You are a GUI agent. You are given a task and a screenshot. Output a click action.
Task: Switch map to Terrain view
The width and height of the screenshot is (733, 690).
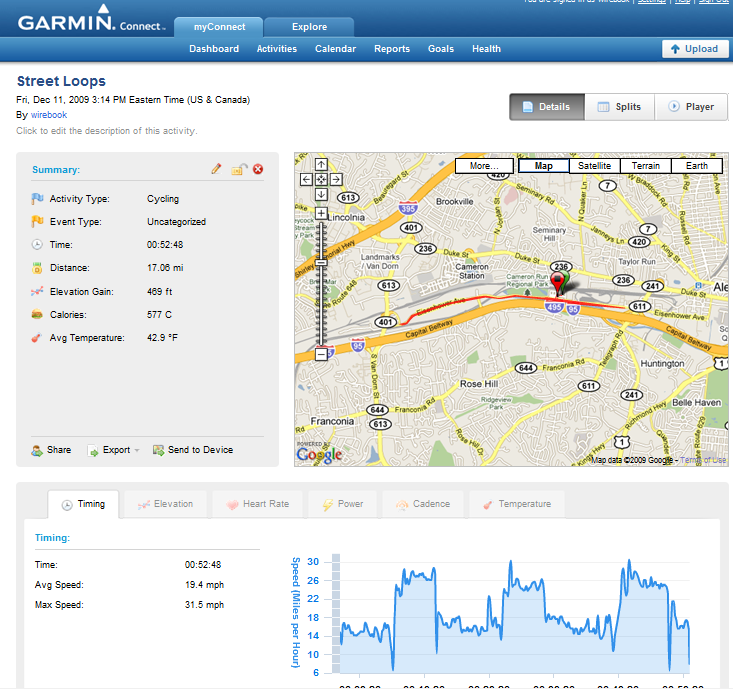point(646,166)
